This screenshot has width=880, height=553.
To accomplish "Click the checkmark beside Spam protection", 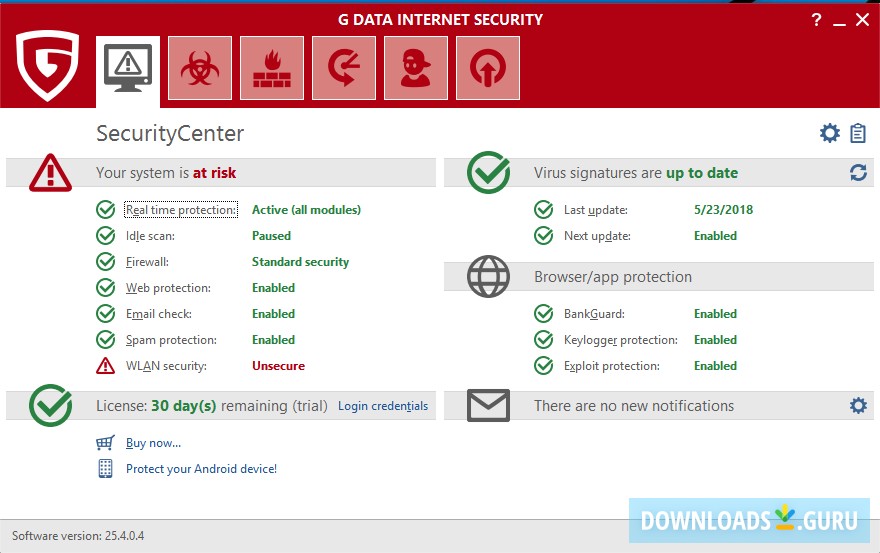I will [x=106, y=340].
